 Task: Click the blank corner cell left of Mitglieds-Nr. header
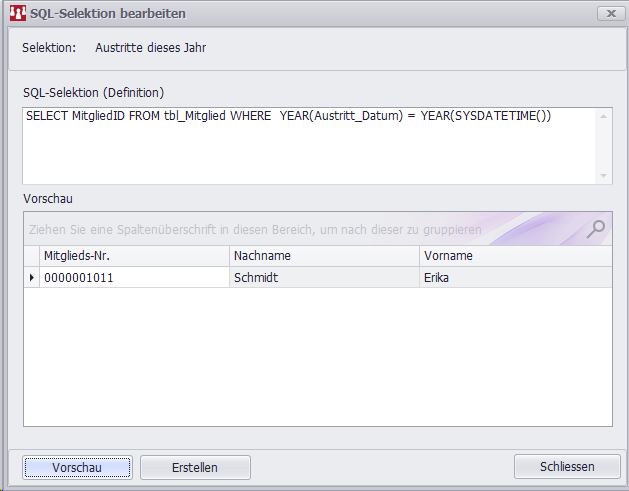[x=31, y=256]
